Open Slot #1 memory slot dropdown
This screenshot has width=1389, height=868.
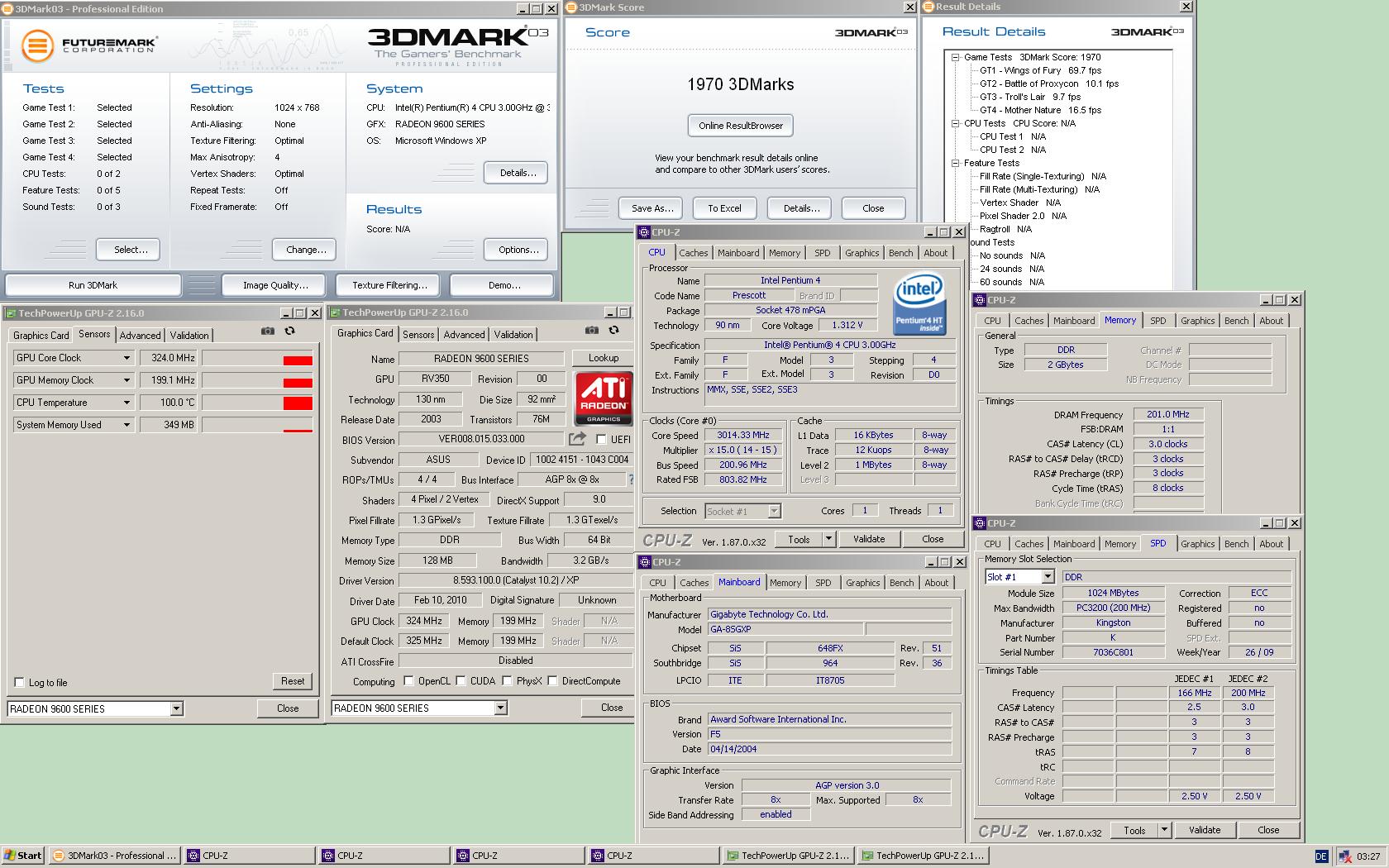pos(1048,577)
